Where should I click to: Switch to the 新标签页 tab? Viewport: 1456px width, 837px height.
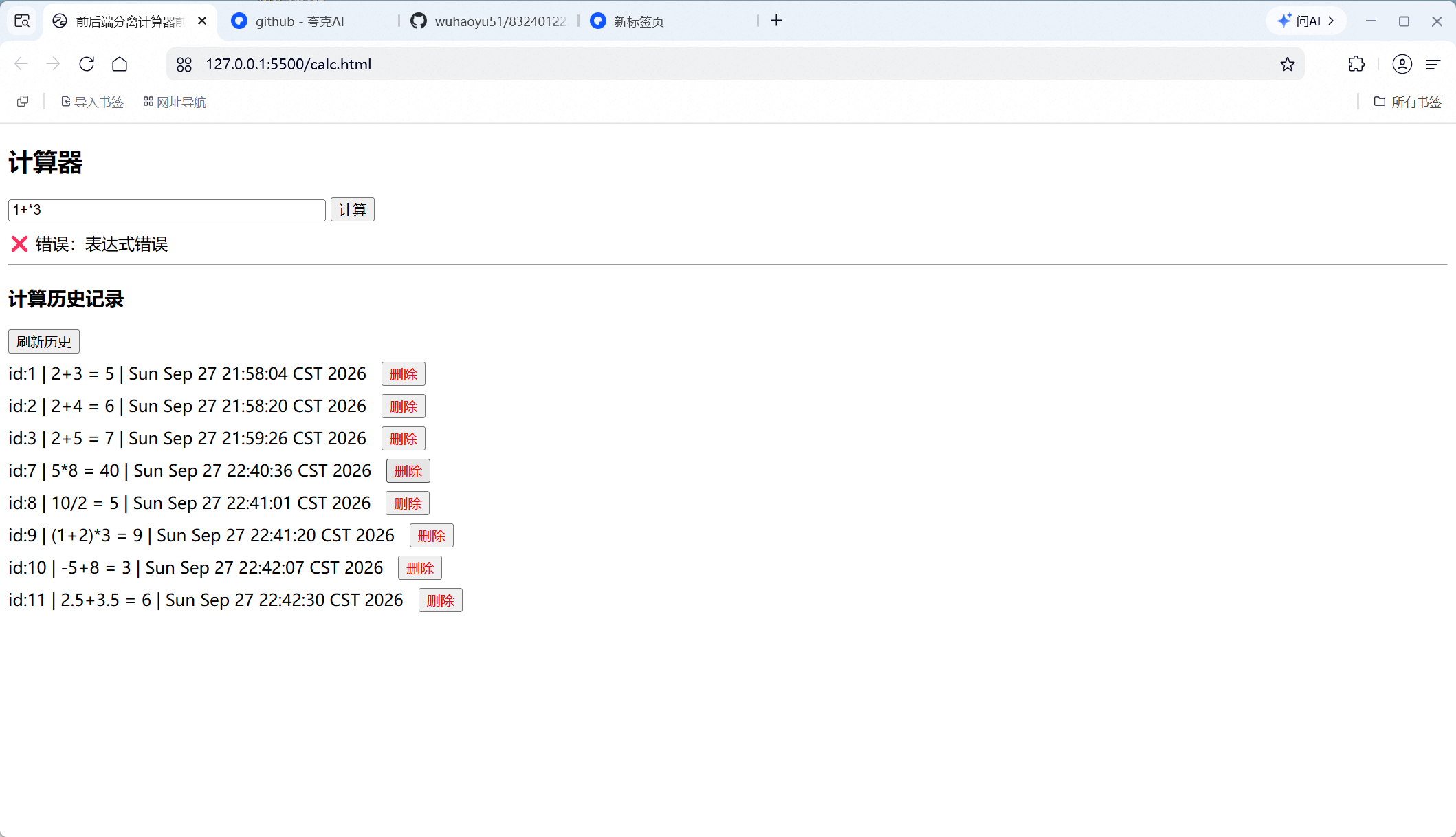668,21
